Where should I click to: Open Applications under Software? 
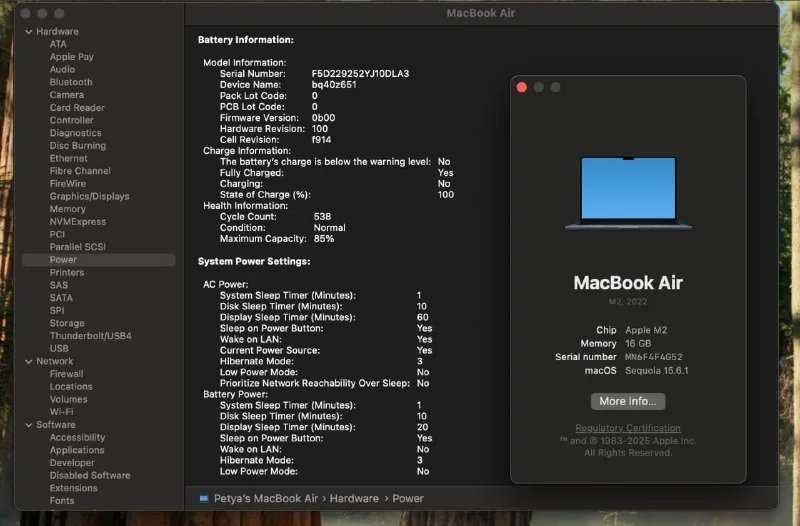pyautogui.click(x=77, y=450)
